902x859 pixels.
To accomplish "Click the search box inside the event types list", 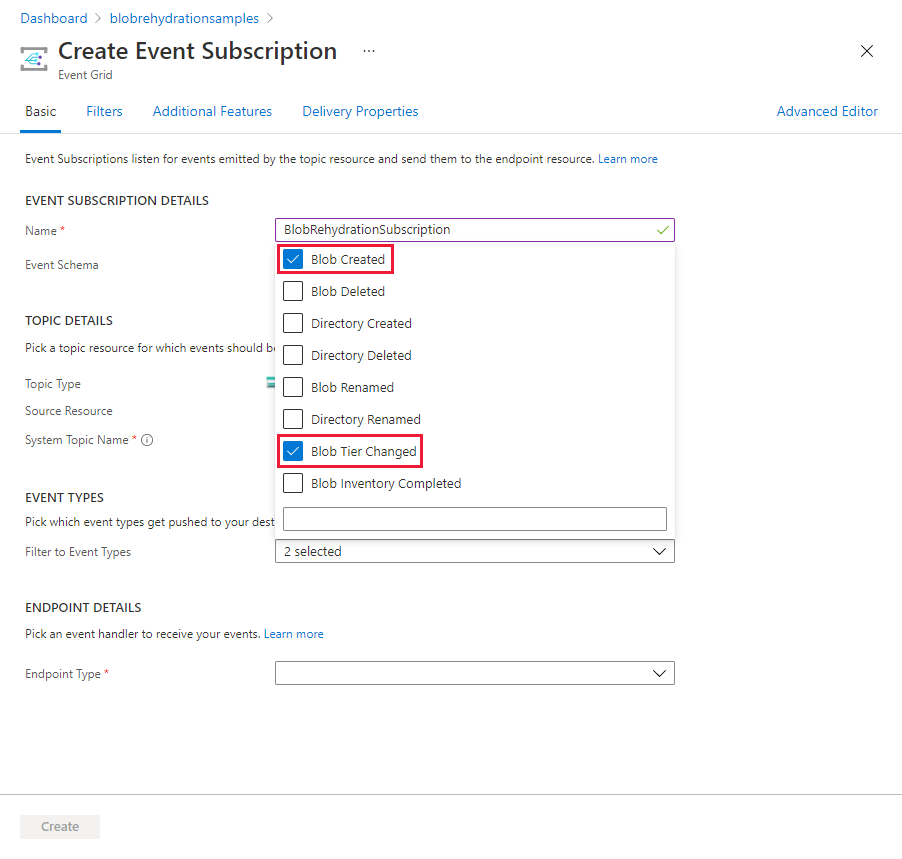I will [x=474, y=518].
